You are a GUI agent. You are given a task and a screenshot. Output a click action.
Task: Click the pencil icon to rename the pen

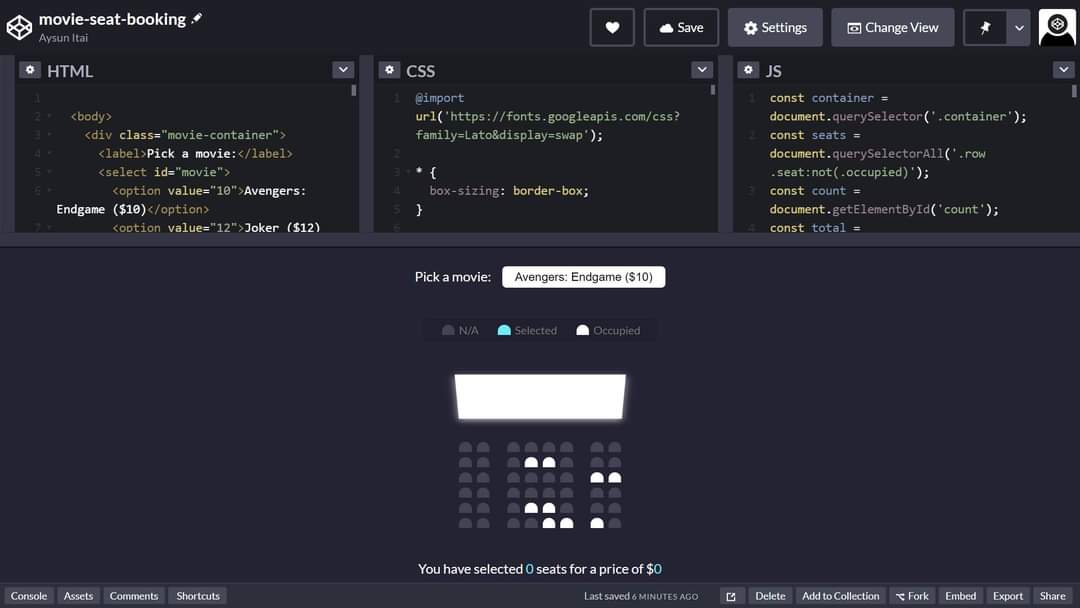[196, 16]
